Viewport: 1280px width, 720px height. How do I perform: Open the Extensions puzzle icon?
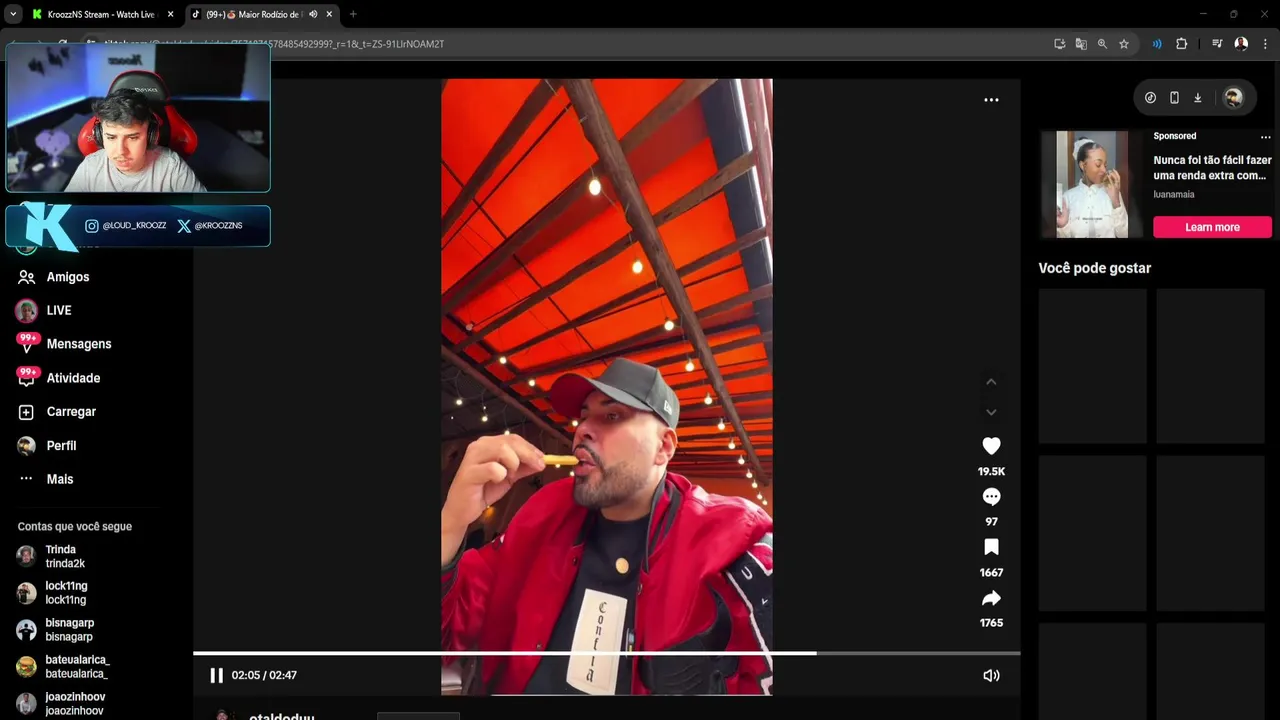tap(1181, 44)
